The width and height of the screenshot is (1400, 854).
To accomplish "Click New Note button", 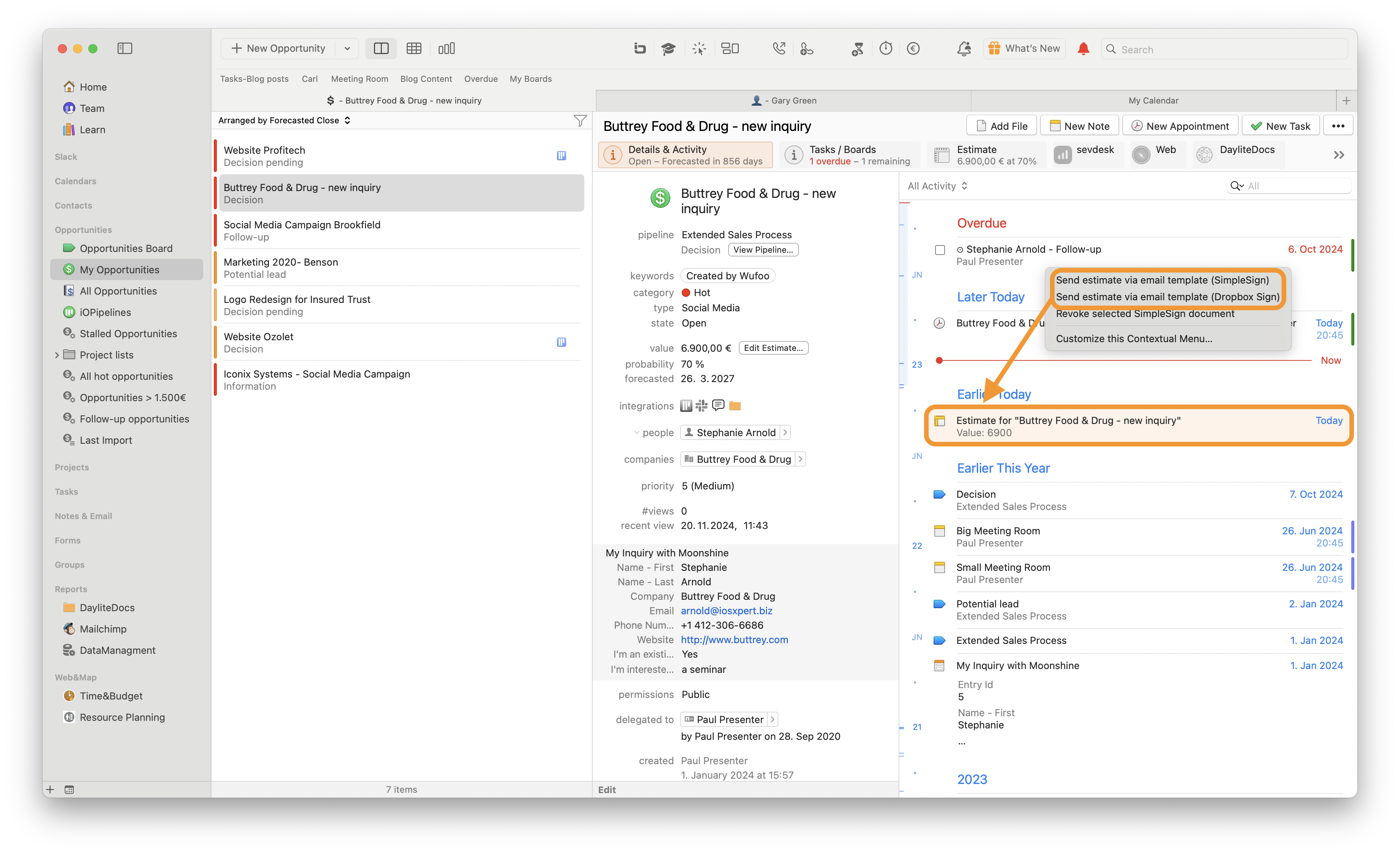I will point(1079,126).
